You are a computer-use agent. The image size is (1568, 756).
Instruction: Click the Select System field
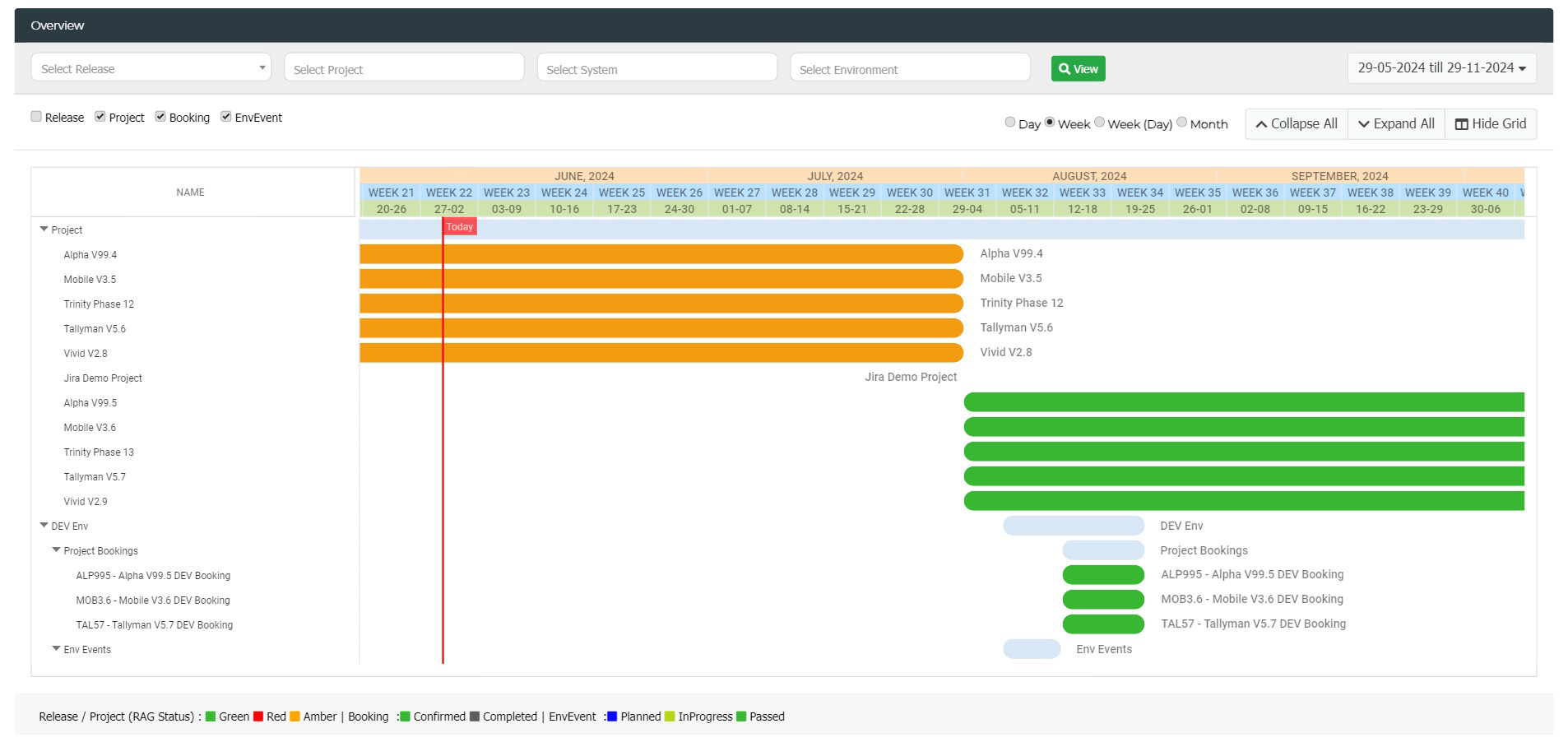click(656, 68)
